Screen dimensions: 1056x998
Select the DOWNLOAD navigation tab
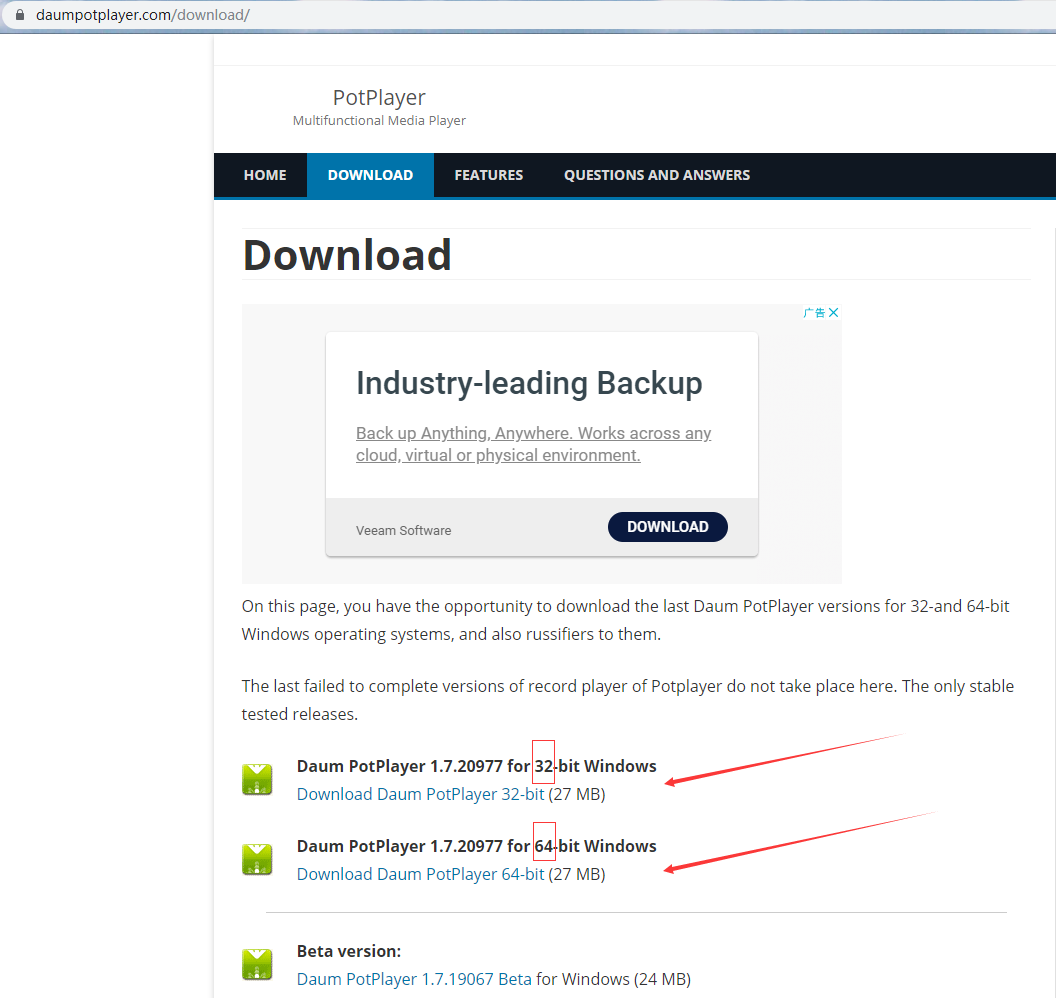pyautogui.click(x=370, y=175)
